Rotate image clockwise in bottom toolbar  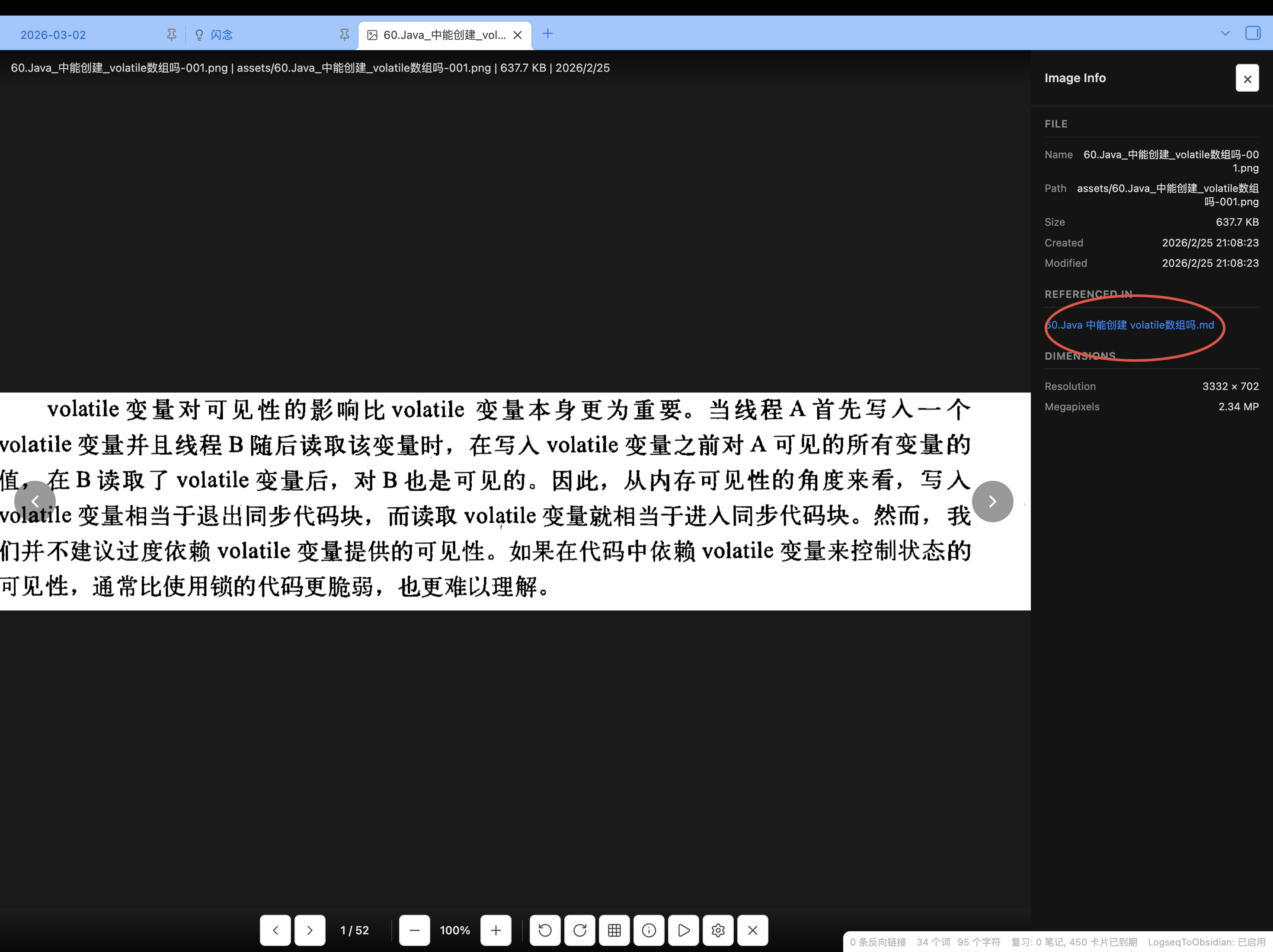(579, 930)
